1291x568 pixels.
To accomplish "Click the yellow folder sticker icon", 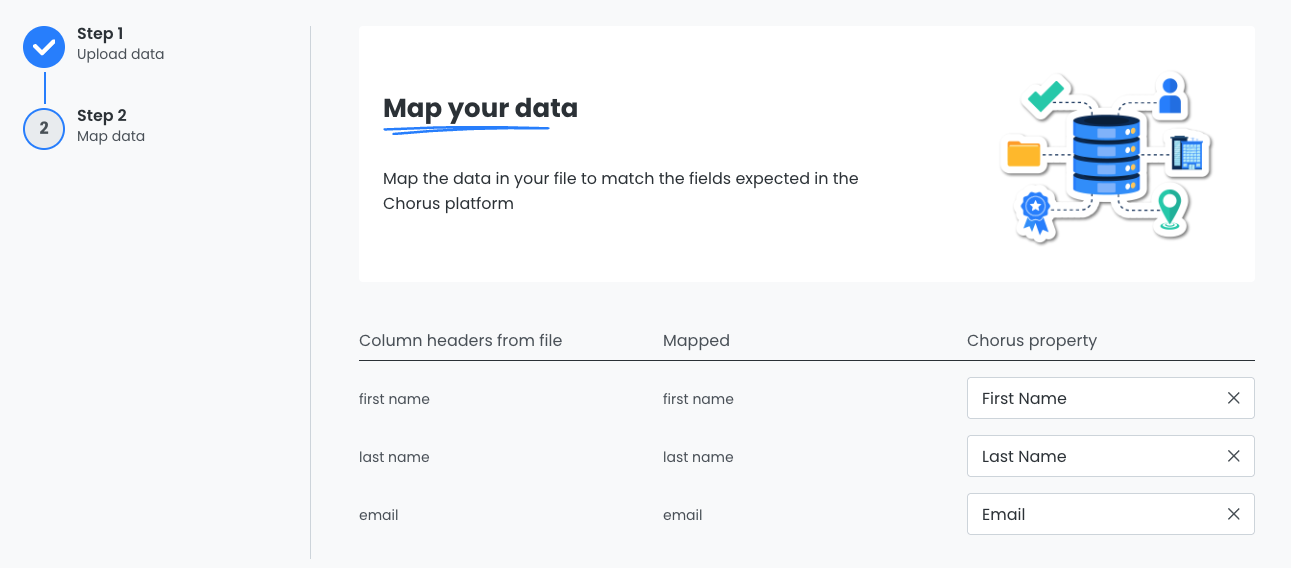I will click(1024, 153).
